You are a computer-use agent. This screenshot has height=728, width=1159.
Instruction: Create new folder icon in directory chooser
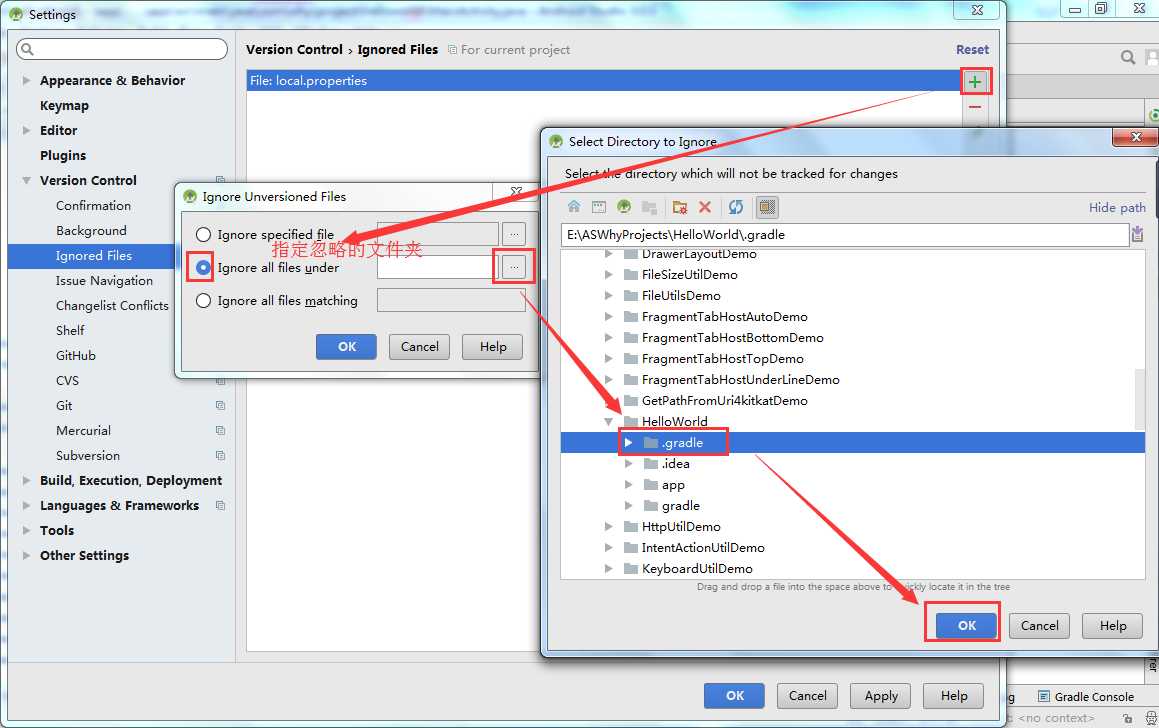coord(680,207)
